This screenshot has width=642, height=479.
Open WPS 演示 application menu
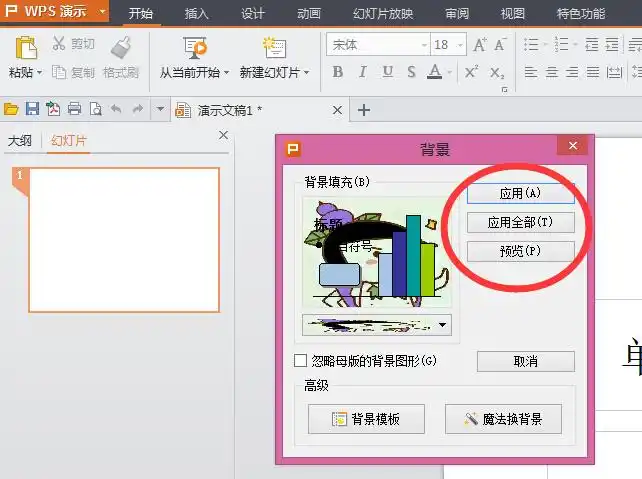[55, 11]
